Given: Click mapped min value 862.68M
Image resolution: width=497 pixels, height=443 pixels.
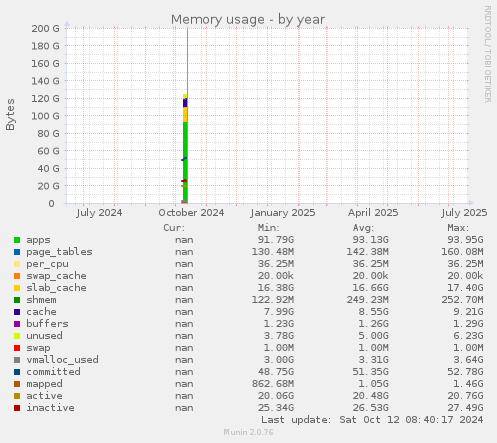Looking at the screenshot, I should click(x=273, y=384).
